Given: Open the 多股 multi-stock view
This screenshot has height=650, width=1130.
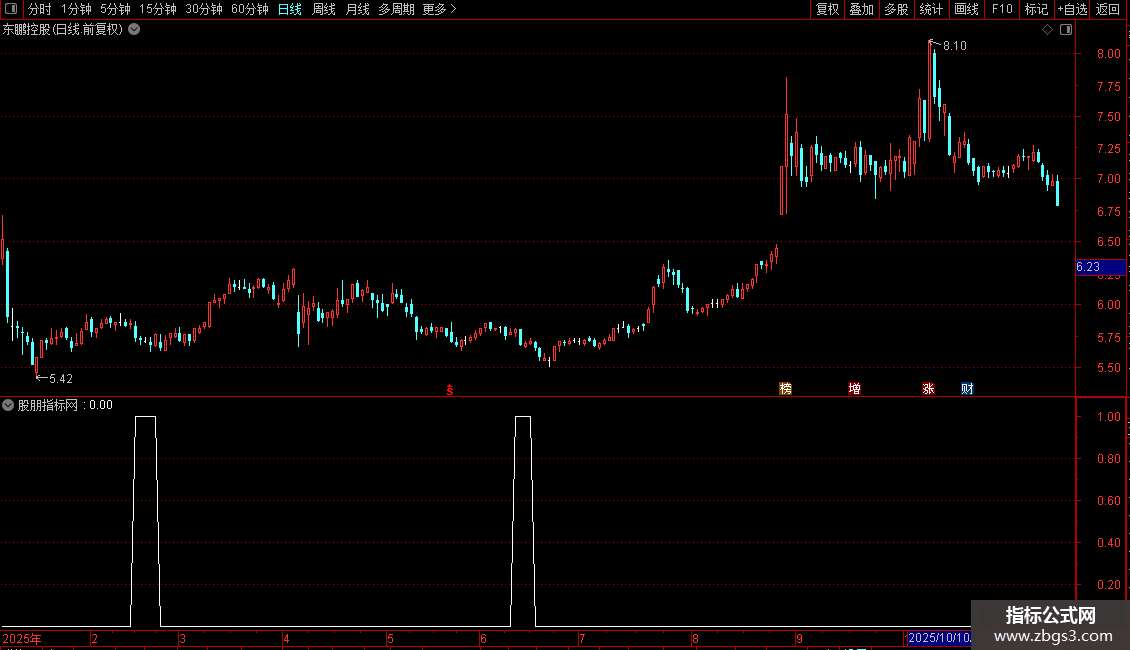Looking at the screenshot, I should [x=896, y=9].
